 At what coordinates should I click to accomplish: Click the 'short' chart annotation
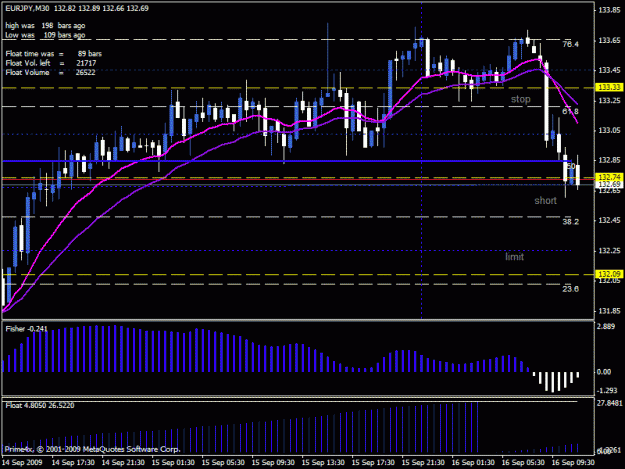coord(545,200)
